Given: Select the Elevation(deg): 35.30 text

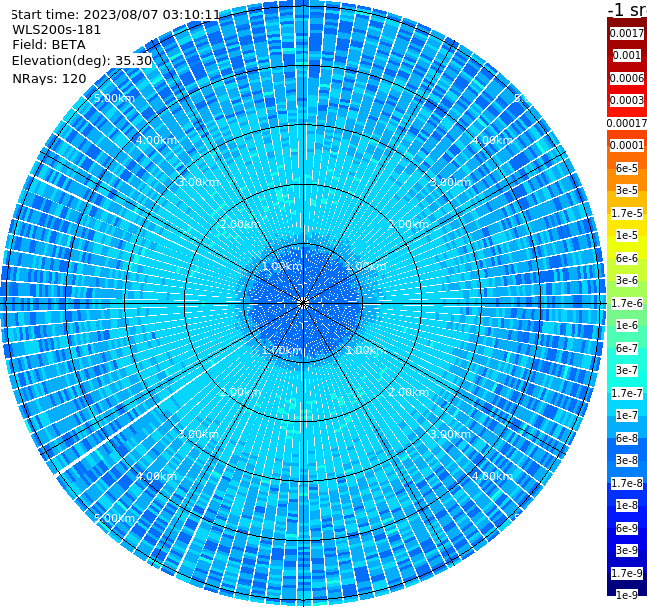Looking at the screenshot, I should tap(82, 61).
